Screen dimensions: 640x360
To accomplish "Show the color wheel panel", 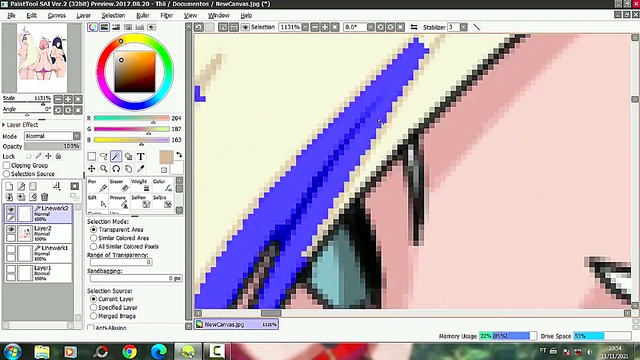I will tap(93, 27).
